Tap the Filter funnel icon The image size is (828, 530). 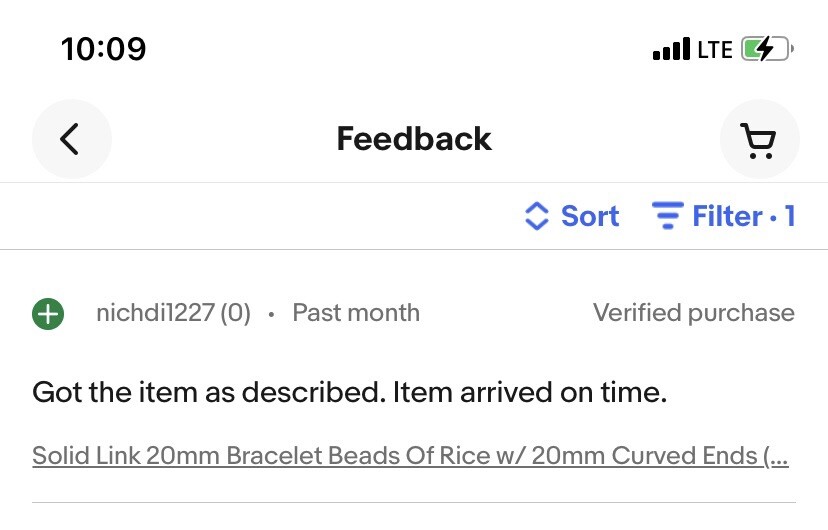[x=667, y=215]
